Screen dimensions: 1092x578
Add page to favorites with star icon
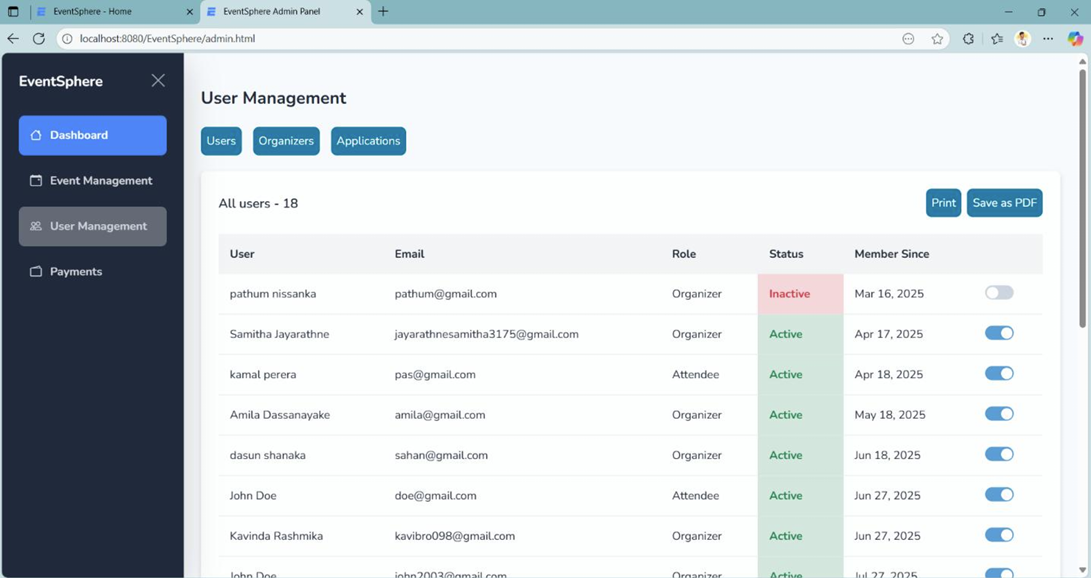937,39
